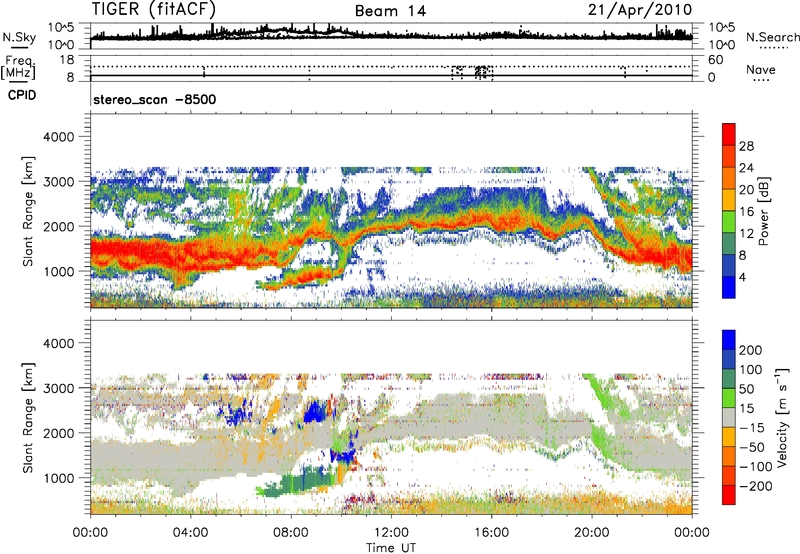This screenshot has width=800, height=554.
Task: Select the 'N.Sky' legend label
Action: (x=19, y=37)
